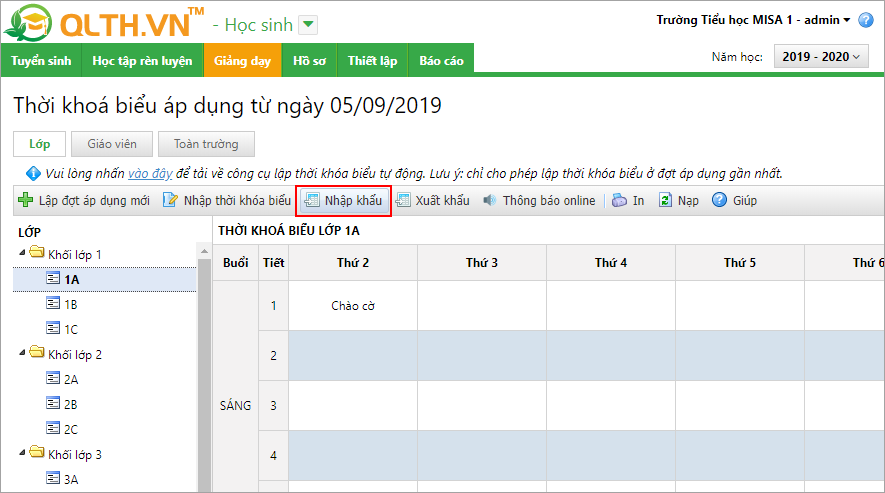Open the Tuyển sinh menu
Image resolution: width=885 pixels, height=493 pixels.
click(x=41, y=61)
